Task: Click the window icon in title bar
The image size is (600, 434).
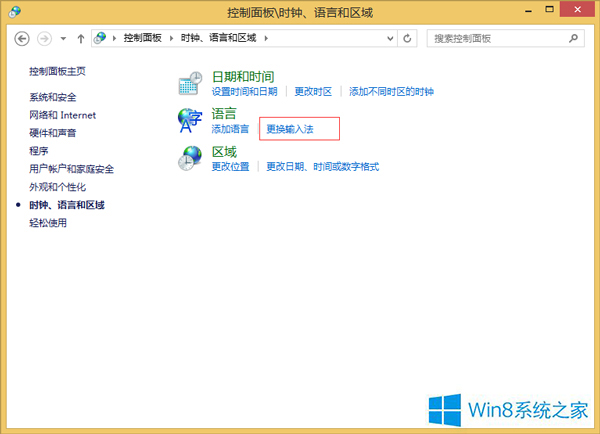Action: 15,12
